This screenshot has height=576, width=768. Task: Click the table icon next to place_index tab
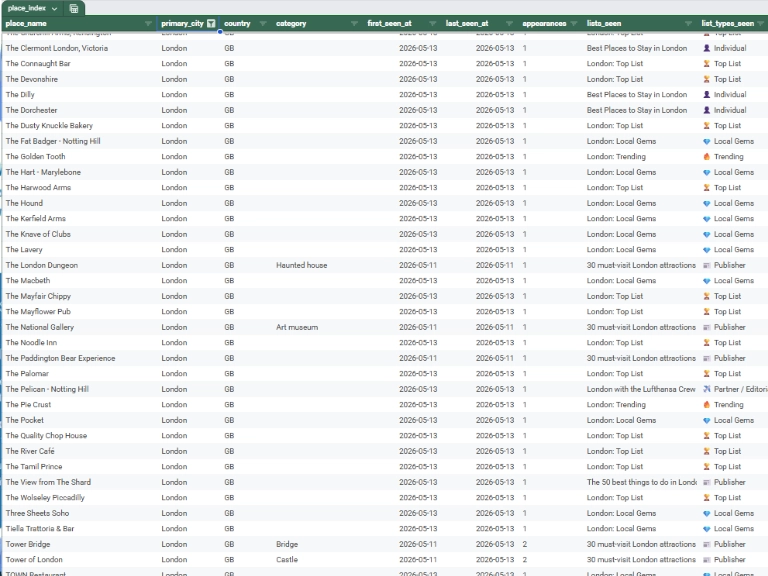(x=73, y=8)
